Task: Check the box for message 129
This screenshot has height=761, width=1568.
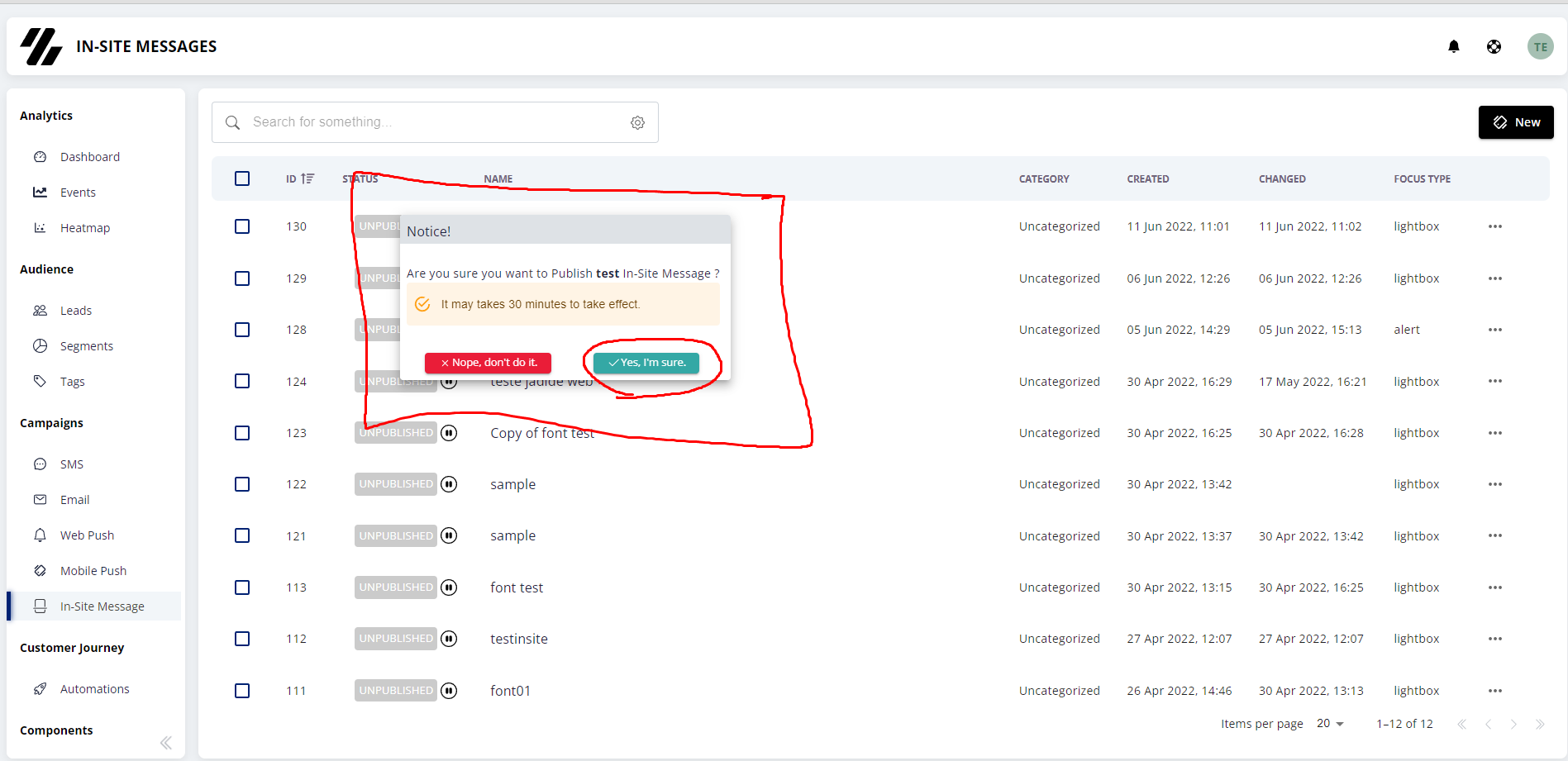Action: click(x=242, y=278)
